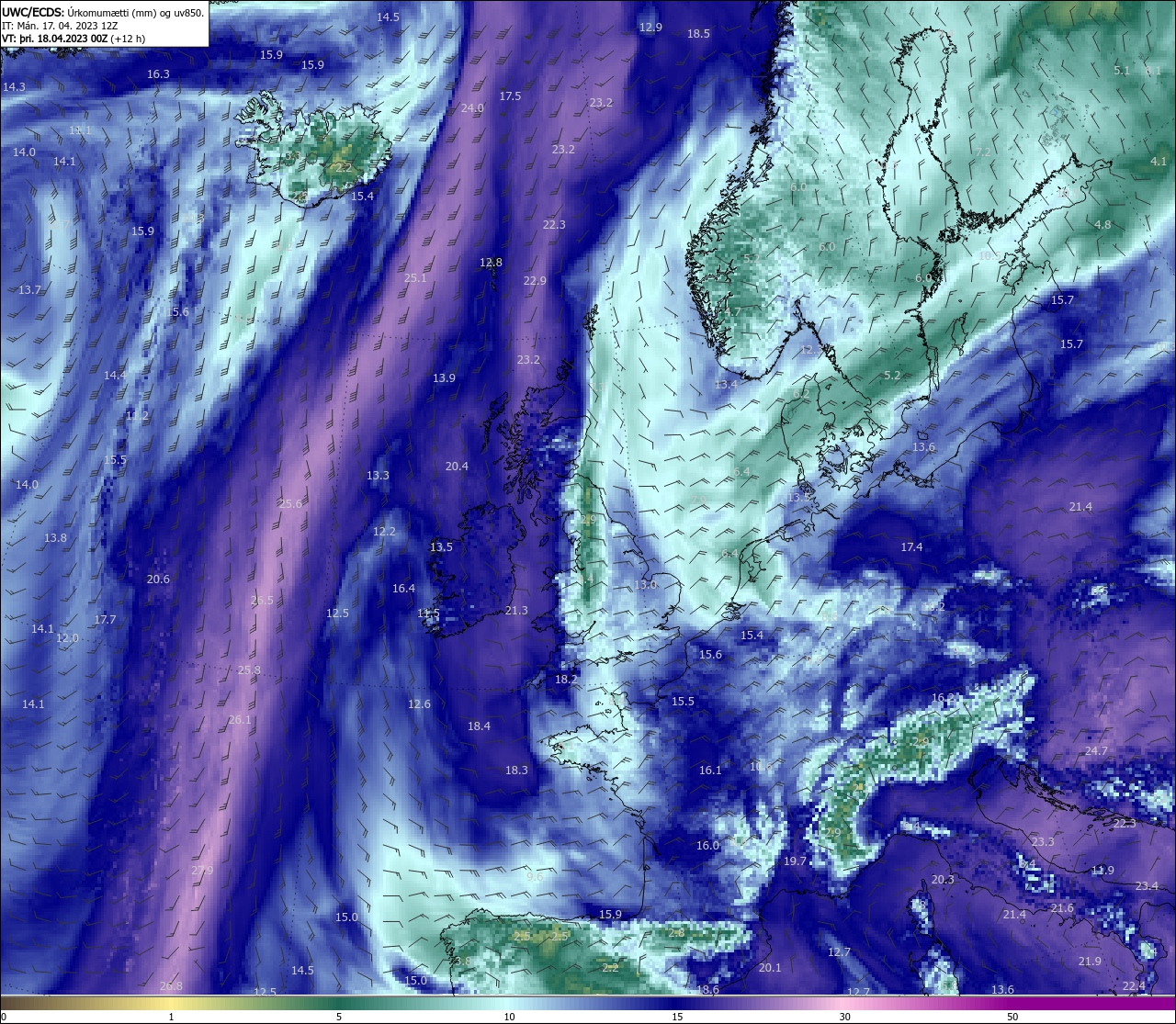The height and width of the screenshot is (1024, 1176).
Task: Click the map value 20.6 in the Atlantic
Action: [158, 580]
